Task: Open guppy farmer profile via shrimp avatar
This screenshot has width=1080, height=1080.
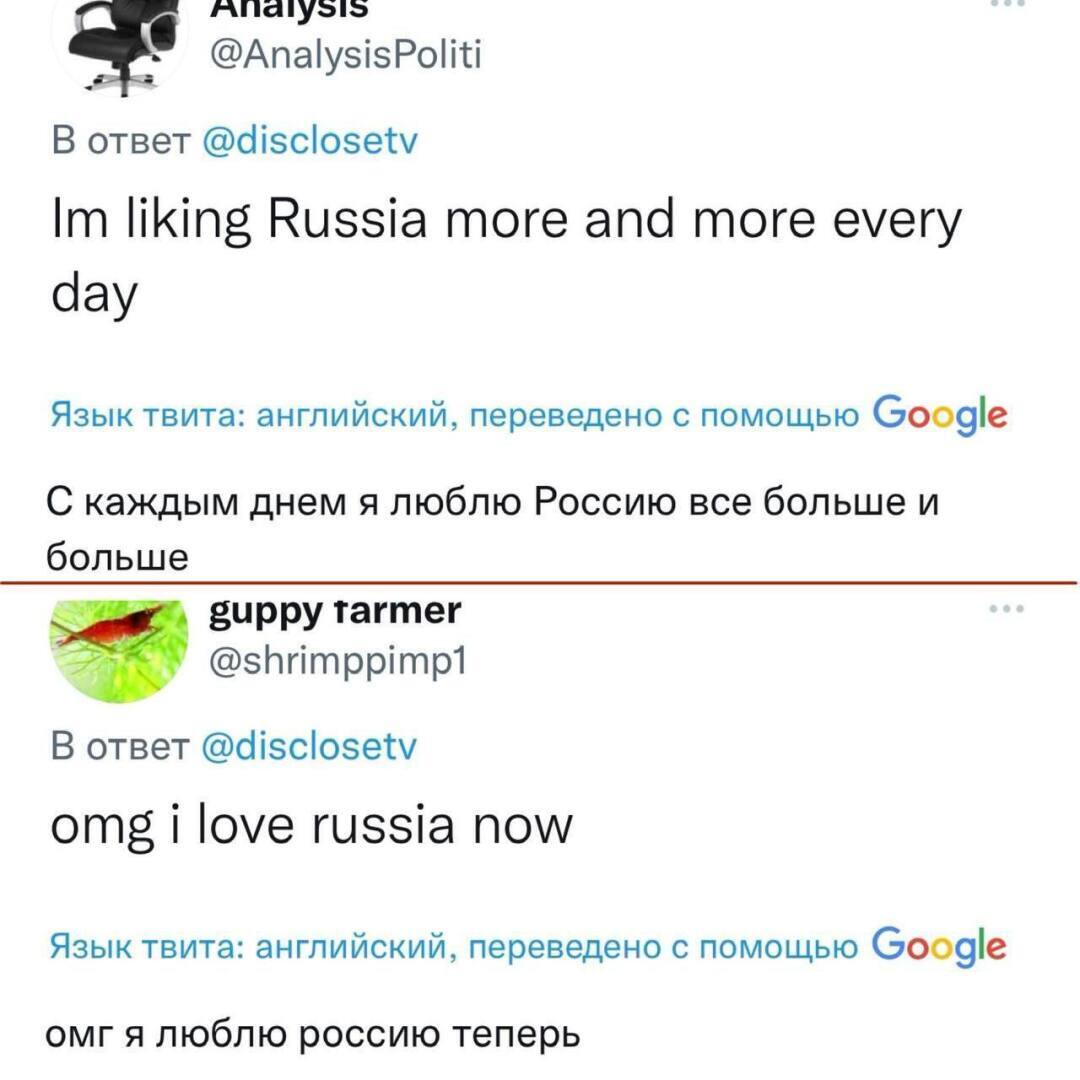Action: pyautogui.click(x=120, y=642)
